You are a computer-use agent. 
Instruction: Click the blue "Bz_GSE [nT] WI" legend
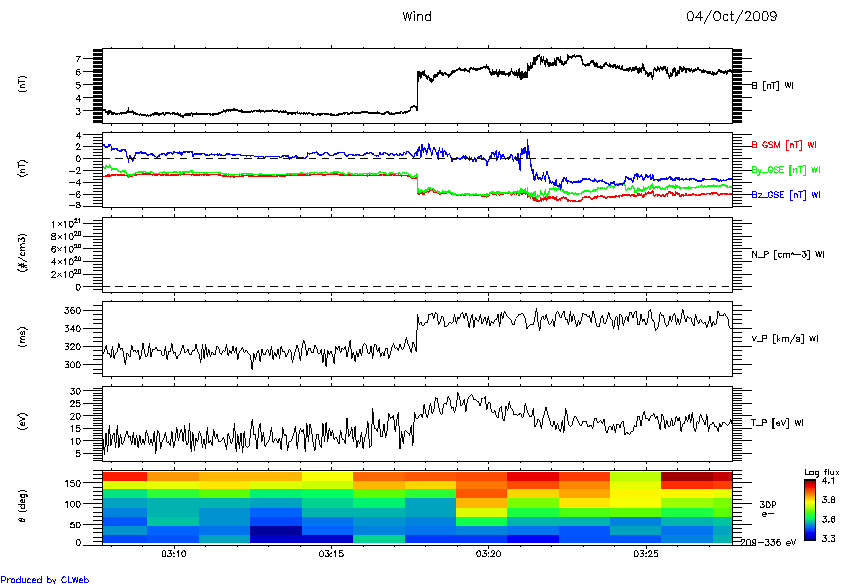(x=786, y=195)
